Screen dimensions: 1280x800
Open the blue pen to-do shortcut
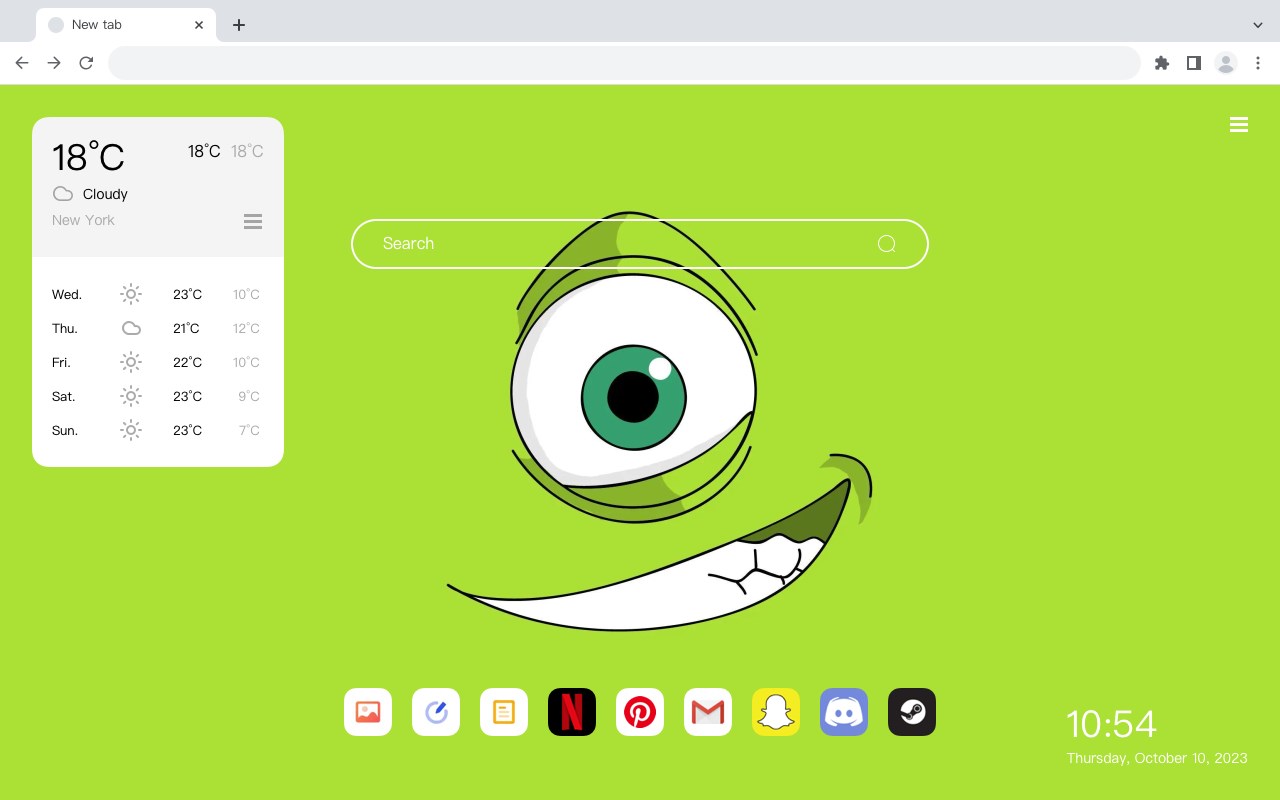[x=436, y=712]
